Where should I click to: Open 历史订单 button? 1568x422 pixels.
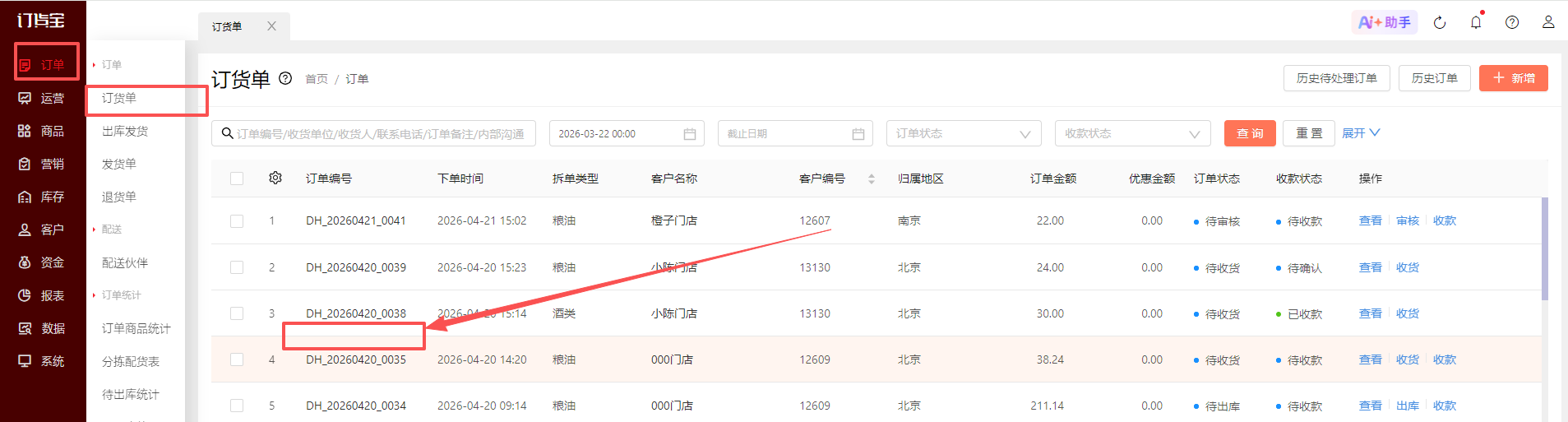[x=1435, y=78]
